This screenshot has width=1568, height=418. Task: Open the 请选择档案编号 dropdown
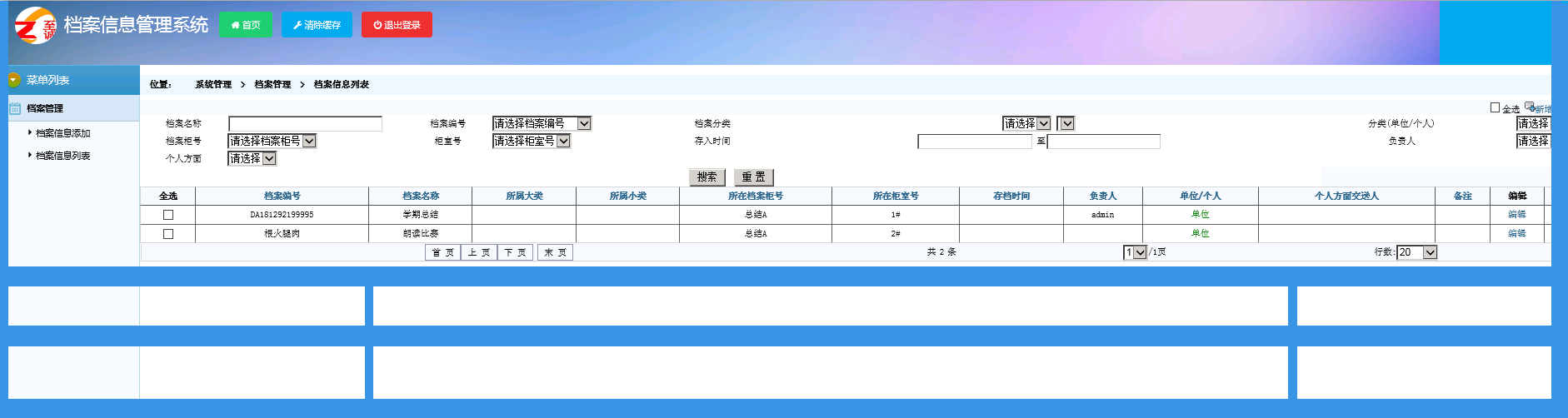tap(542, 123)
